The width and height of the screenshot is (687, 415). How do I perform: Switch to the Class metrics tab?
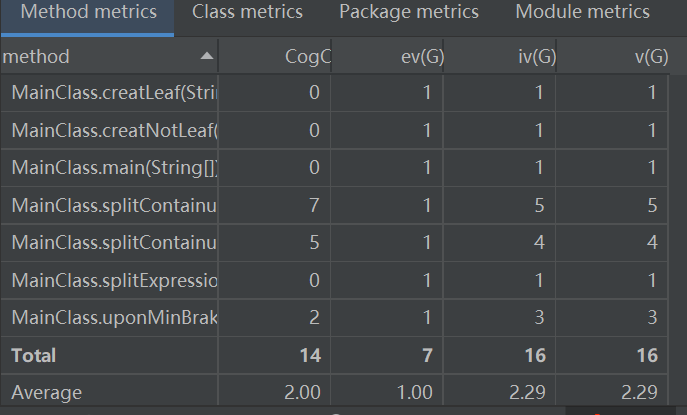tap(247, 12)
